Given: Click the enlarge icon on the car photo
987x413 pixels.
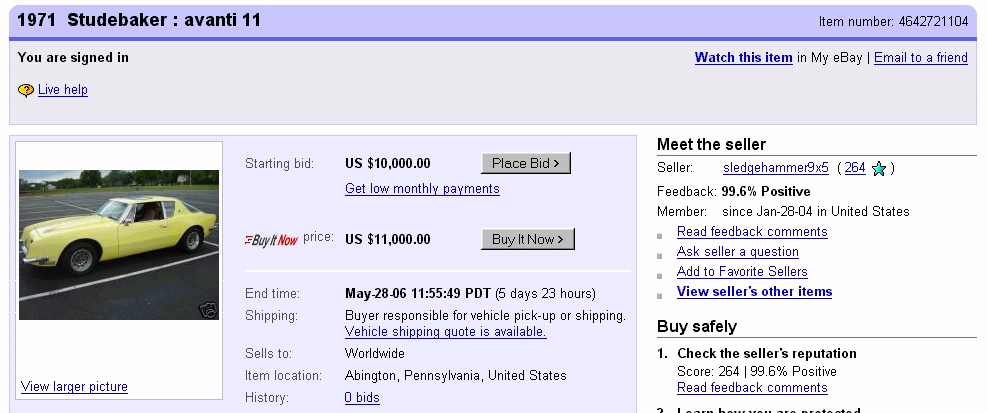Looking at the screenshot, I should point(208,310).
